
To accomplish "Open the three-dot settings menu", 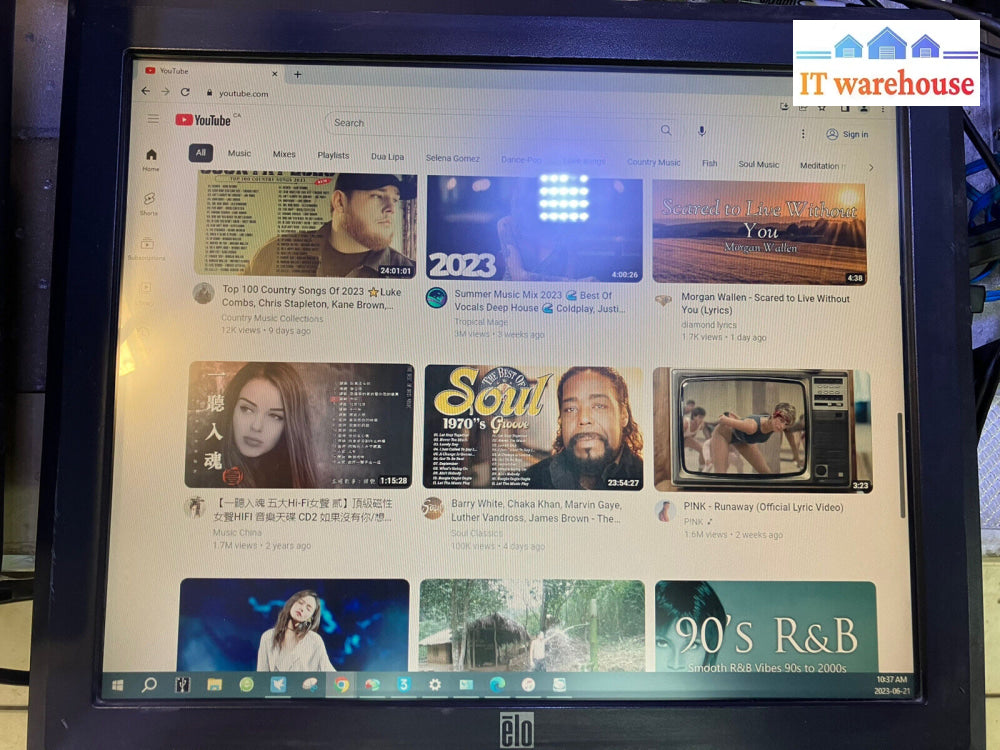I will [x=802, y=133].
